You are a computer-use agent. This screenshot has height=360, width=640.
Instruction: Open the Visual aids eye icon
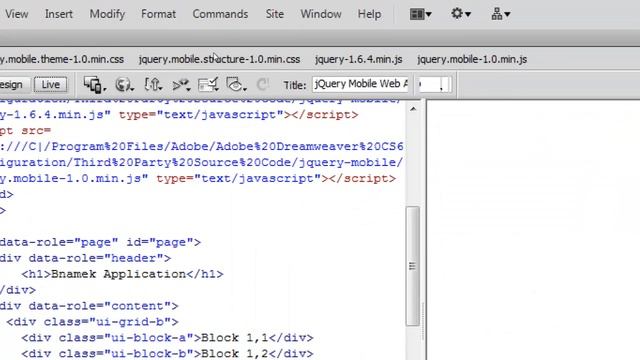[236, 84]
